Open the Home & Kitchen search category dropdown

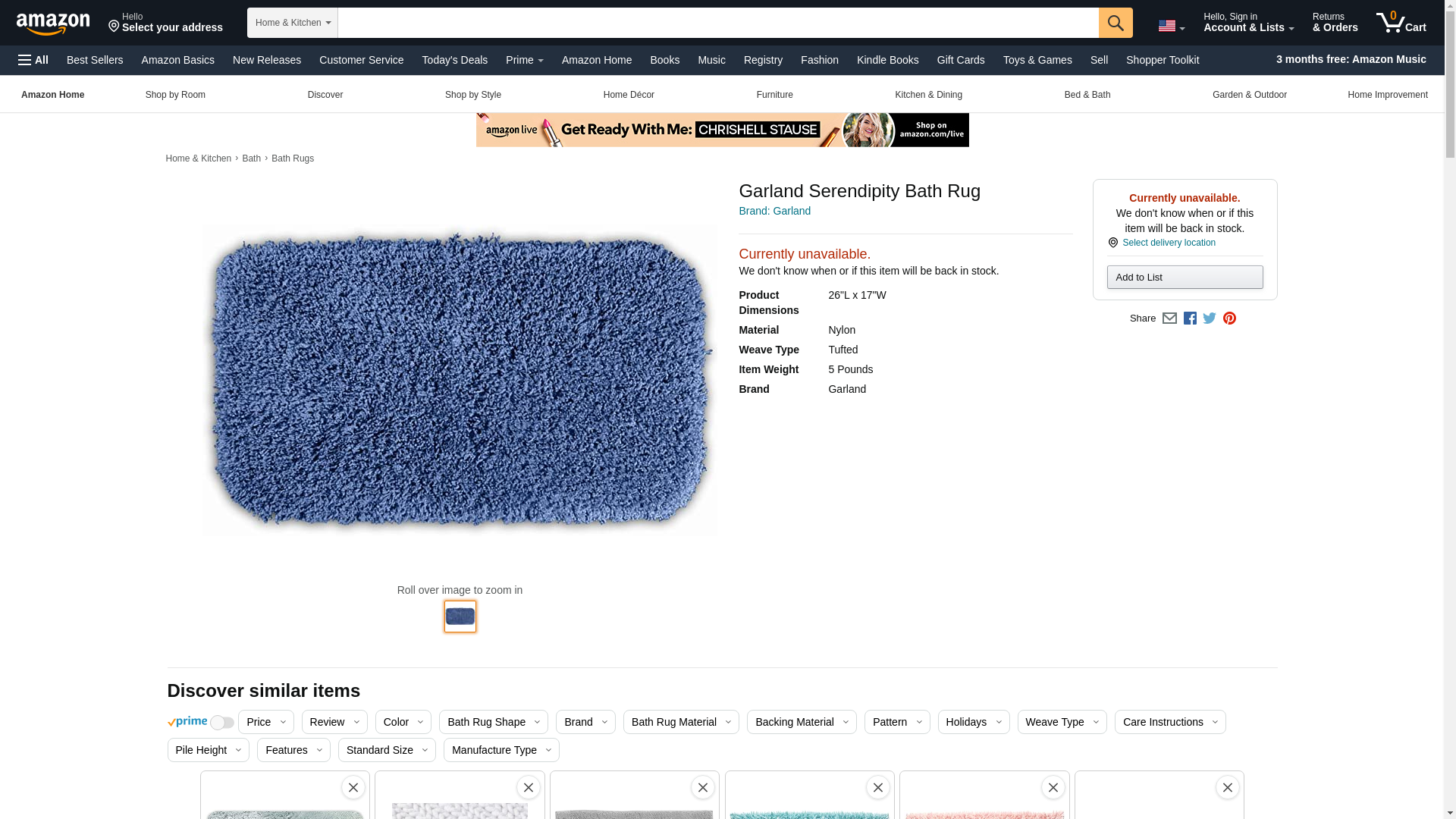tap(292, 23)
